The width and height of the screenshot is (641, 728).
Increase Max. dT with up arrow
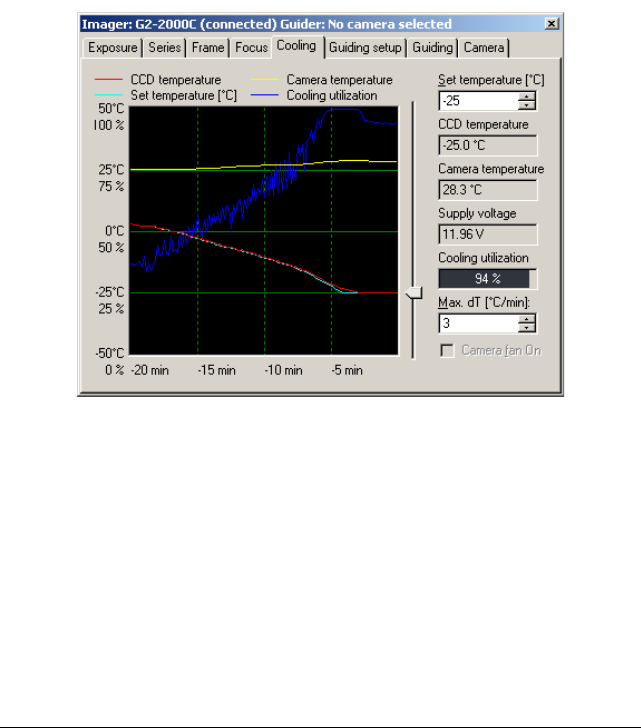pos(527,319)
